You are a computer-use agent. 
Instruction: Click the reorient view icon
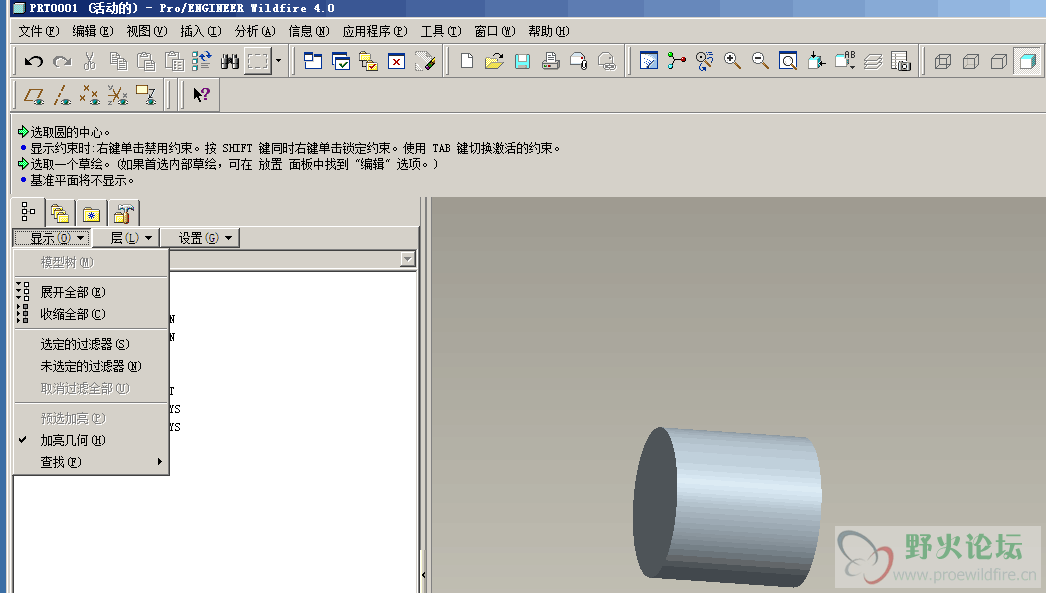pos(816,62)
